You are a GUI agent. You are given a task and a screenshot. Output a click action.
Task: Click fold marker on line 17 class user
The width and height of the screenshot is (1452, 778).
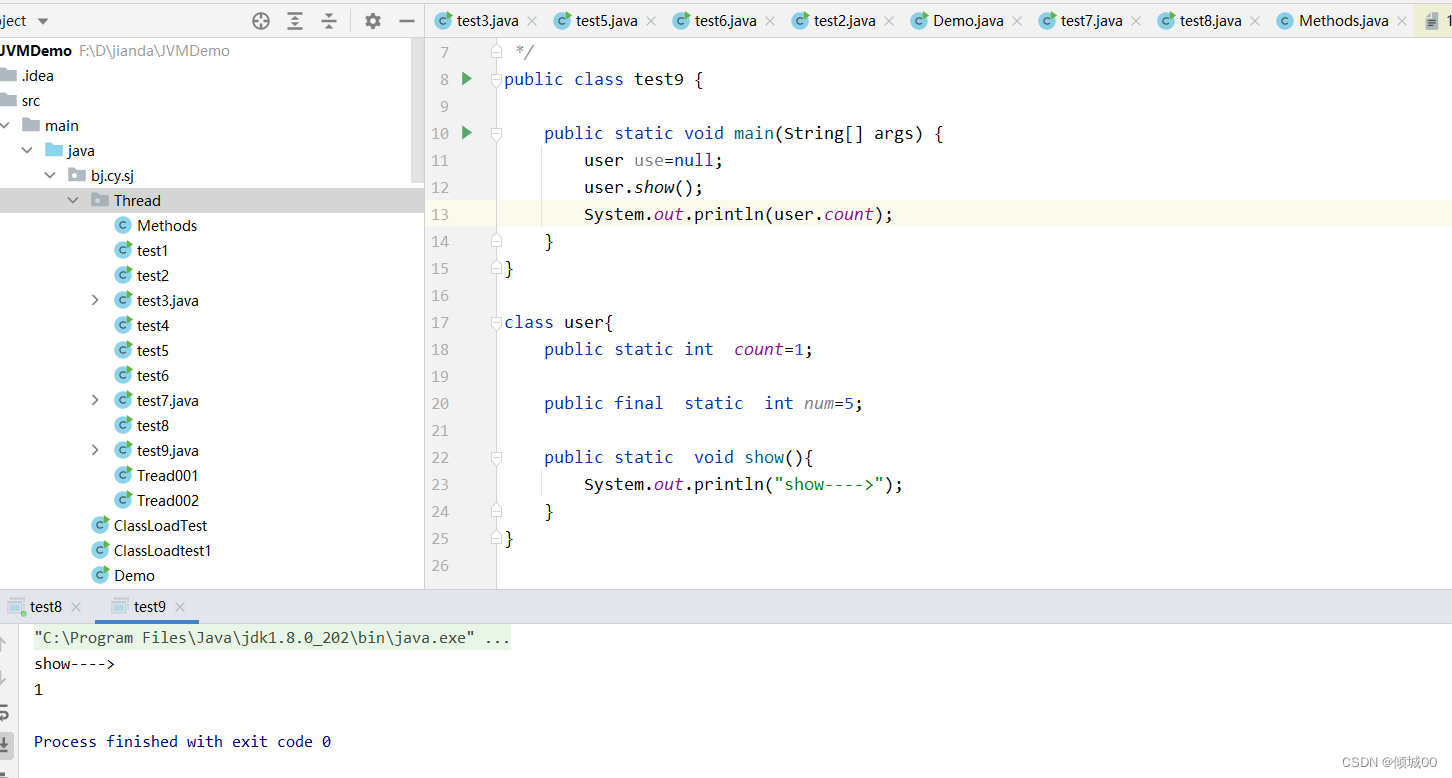[496, 322]
